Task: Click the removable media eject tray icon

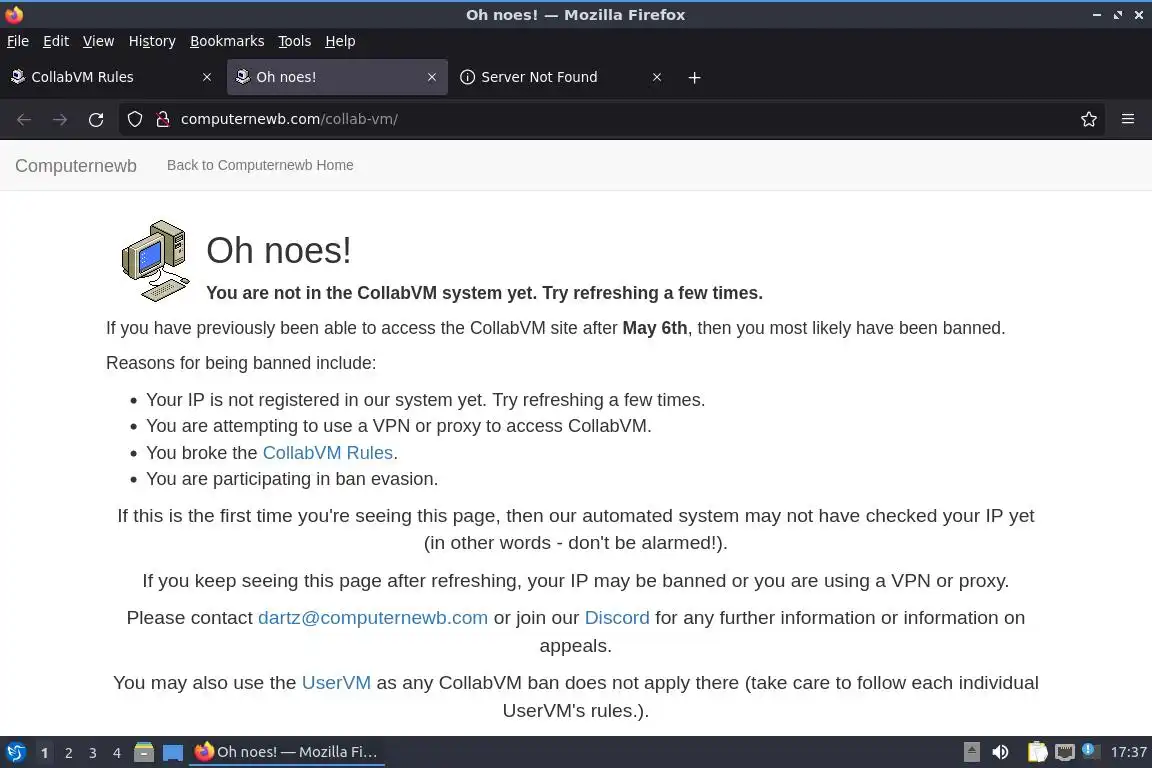Action: pyautogui.click(x=971, y=752)
